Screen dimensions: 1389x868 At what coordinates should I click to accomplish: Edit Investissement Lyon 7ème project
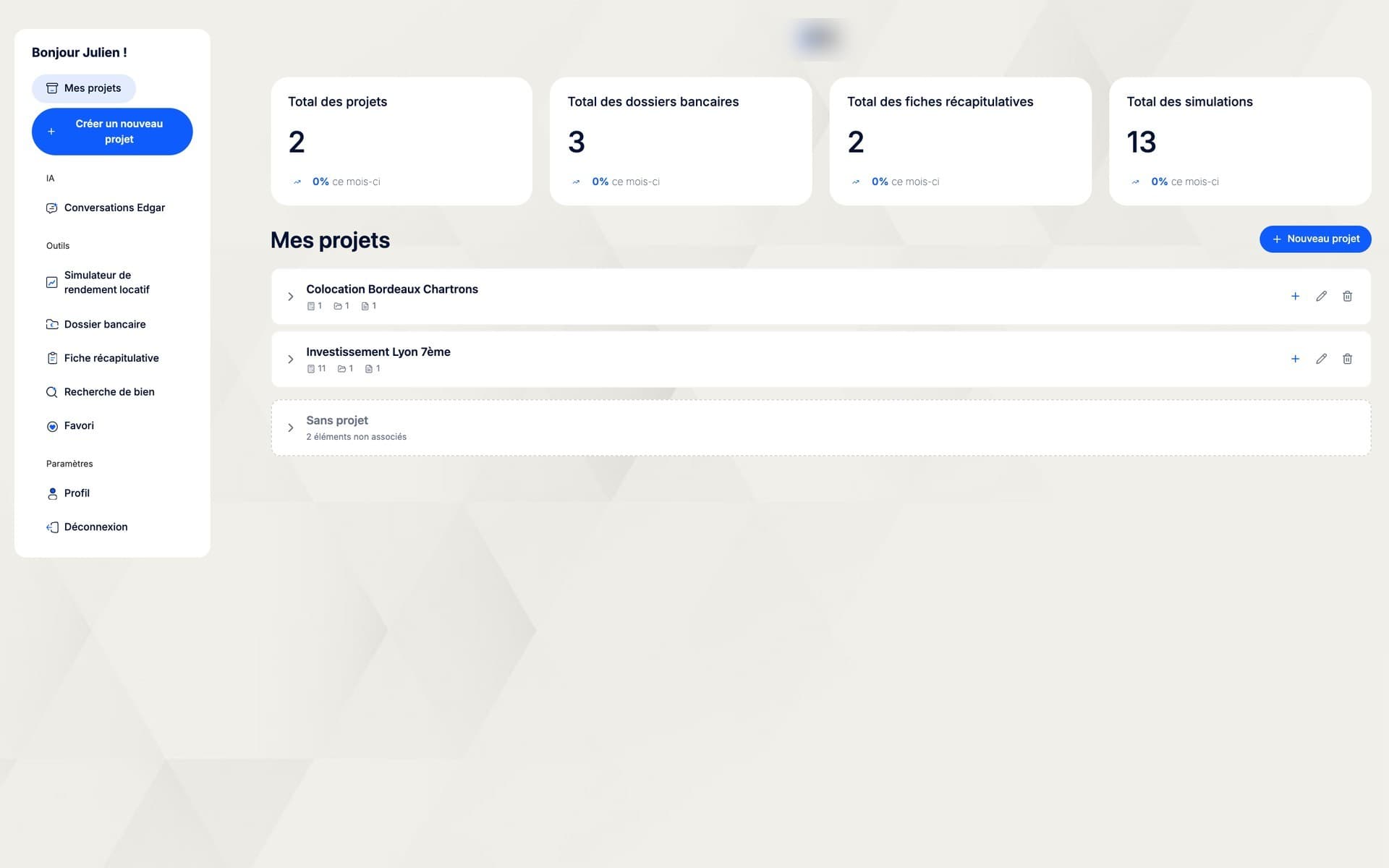click(x=1322, y=359)
